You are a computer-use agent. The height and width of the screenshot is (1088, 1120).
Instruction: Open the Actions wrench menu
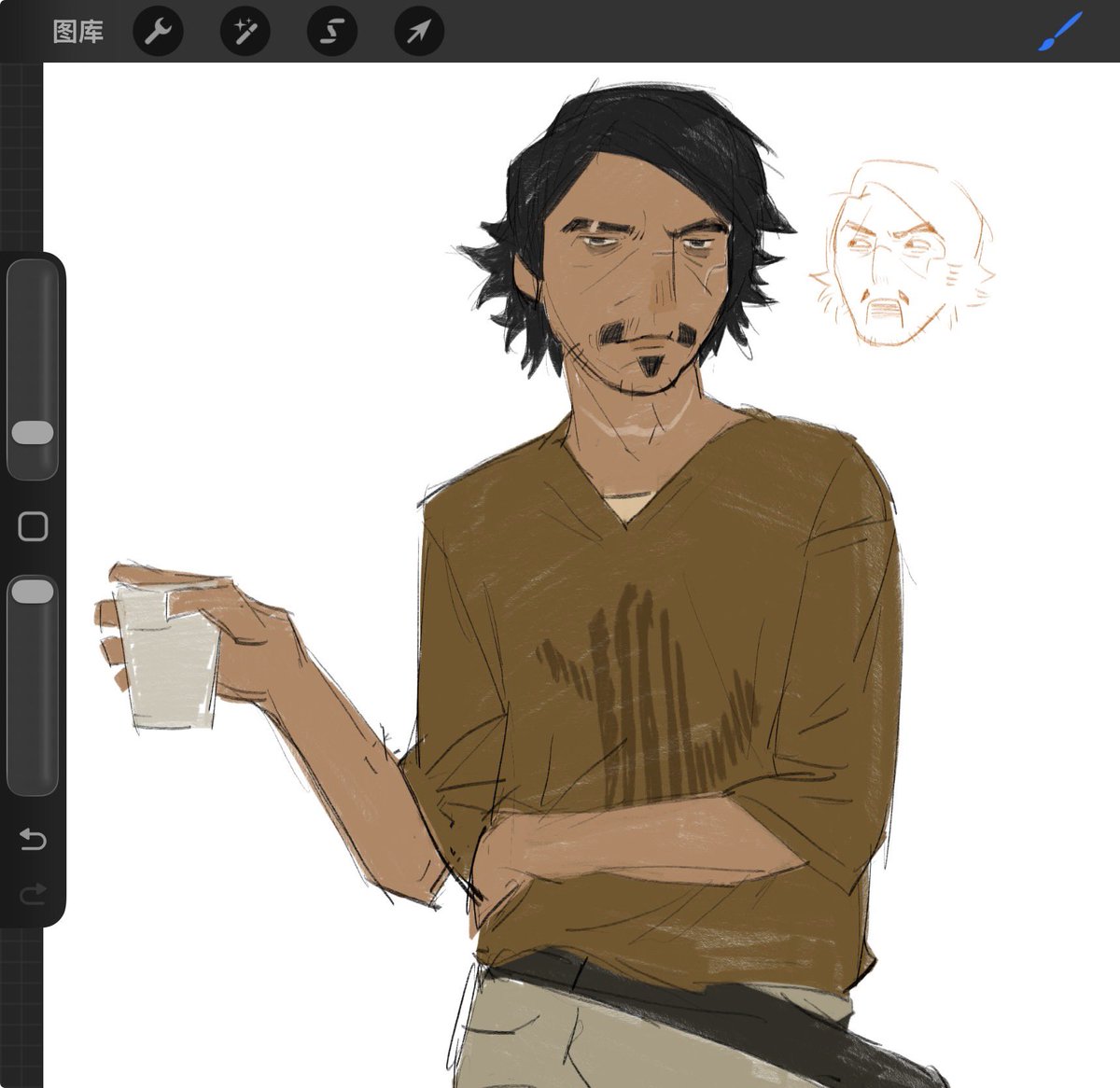click(x=158, y=33)
